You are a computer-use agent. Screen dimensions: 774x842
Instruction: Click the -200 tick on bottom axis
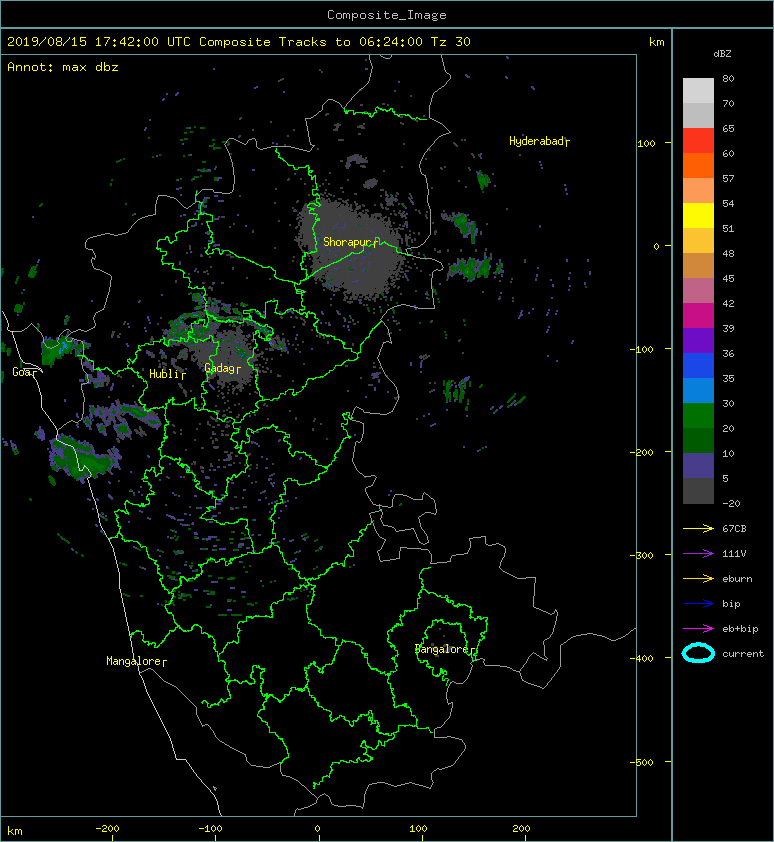tap(107, 829)
